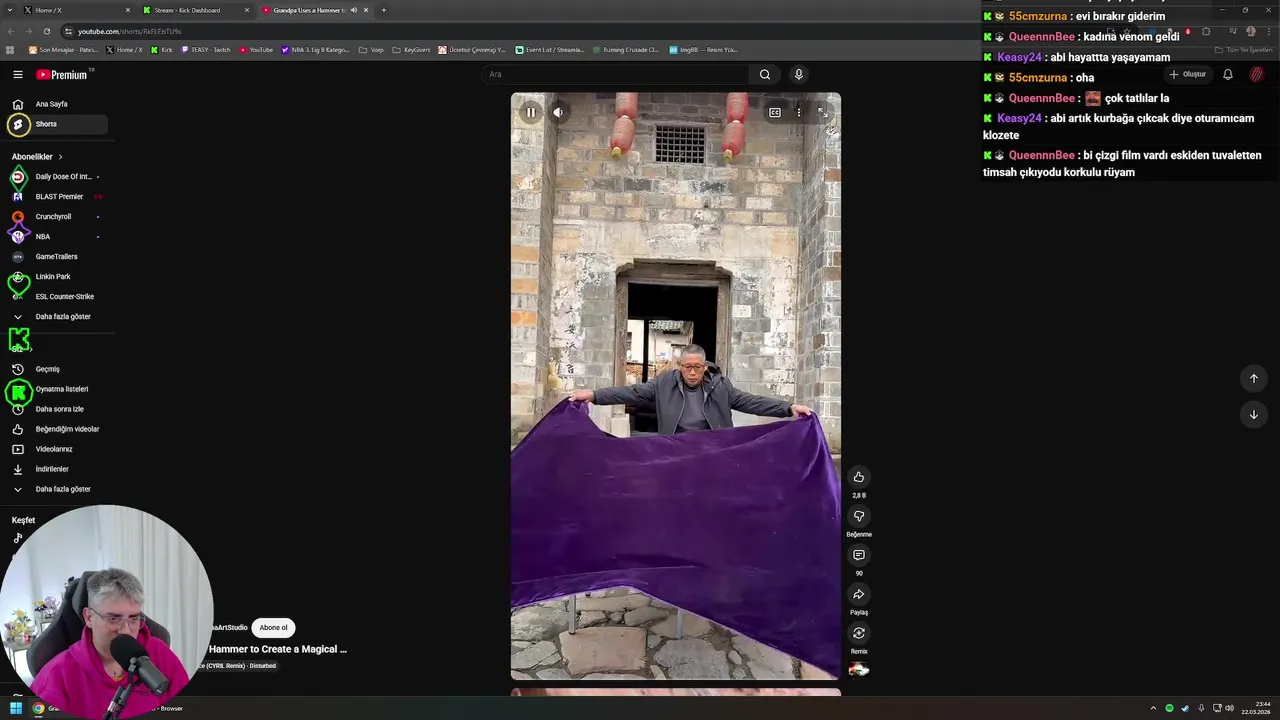
Task: Open the TEASY - Twitch bookmark
Action: 205,49
